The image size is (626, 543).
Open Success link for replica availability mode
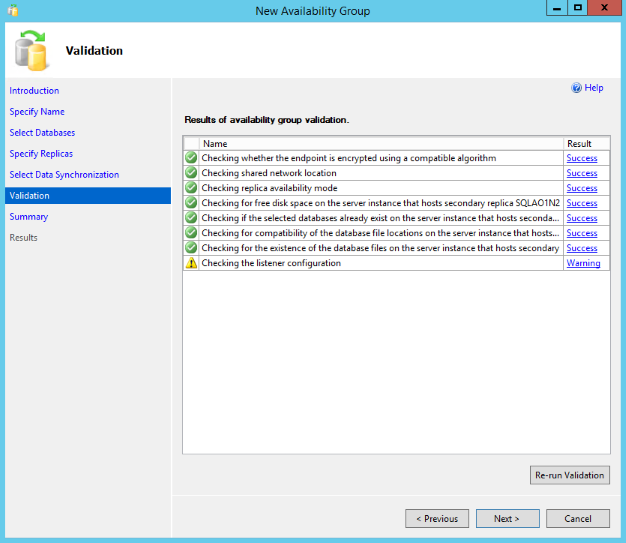point(582,188)
